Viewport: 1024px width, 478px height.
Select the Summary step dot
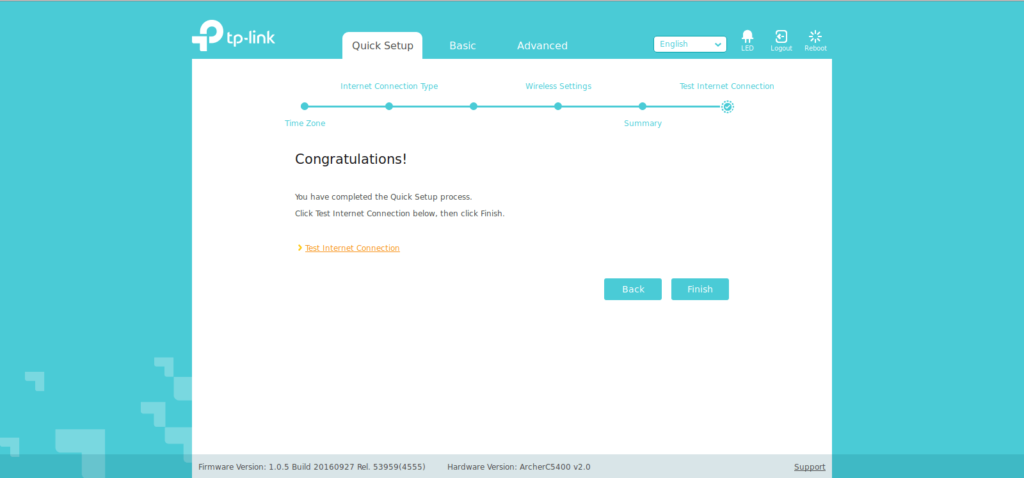click(642, 106)
